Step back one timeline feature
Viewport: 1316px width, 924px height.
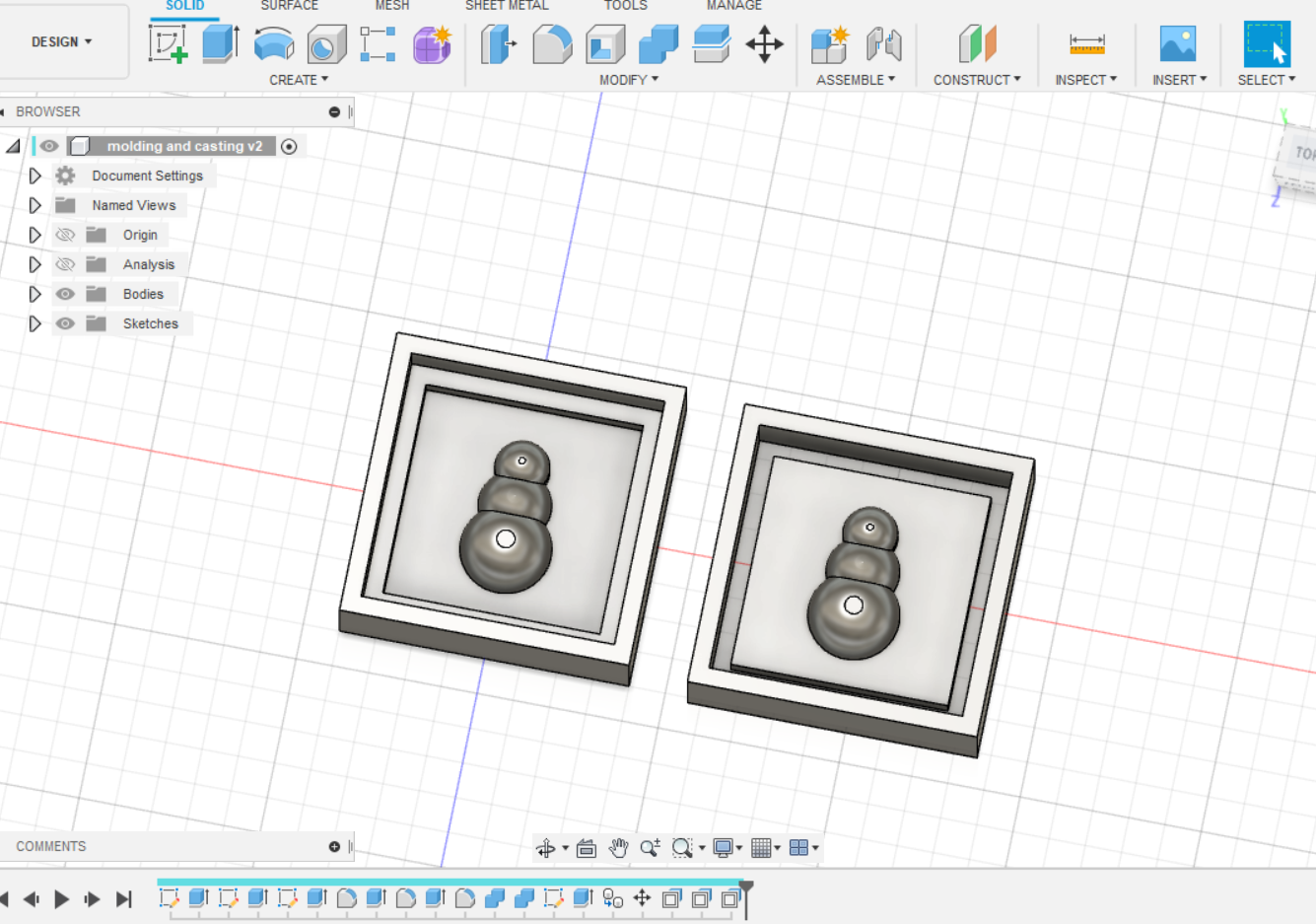point(32,899)
